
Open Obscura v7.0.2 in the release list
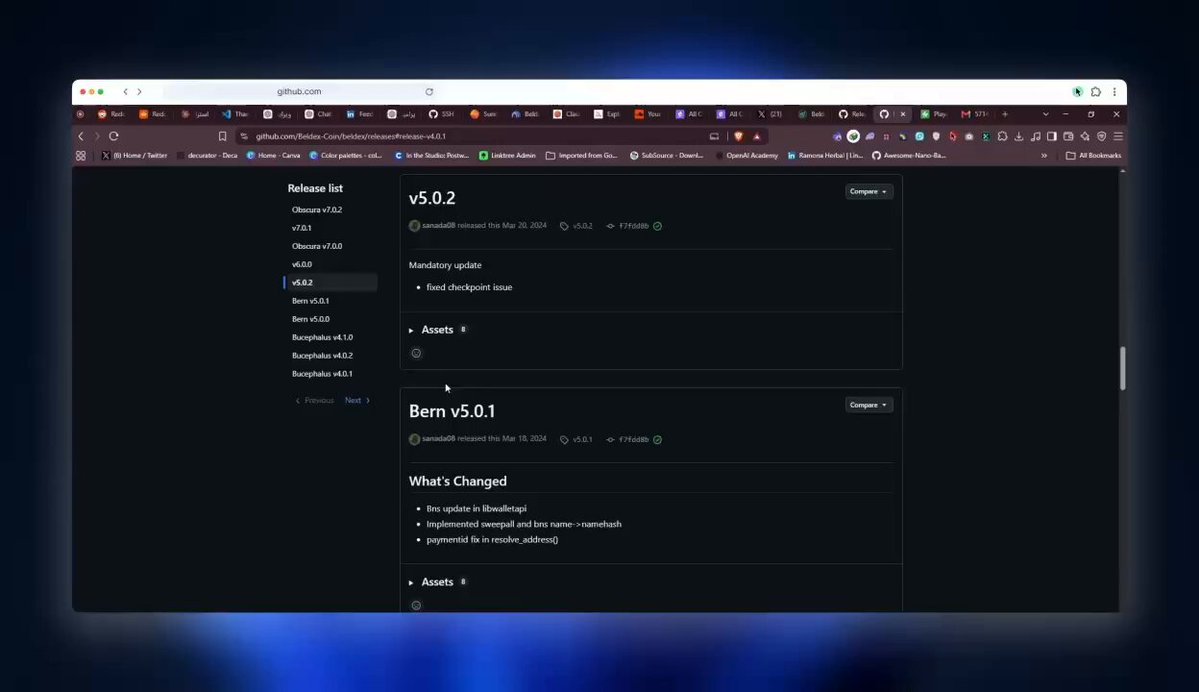pos(317,210)
